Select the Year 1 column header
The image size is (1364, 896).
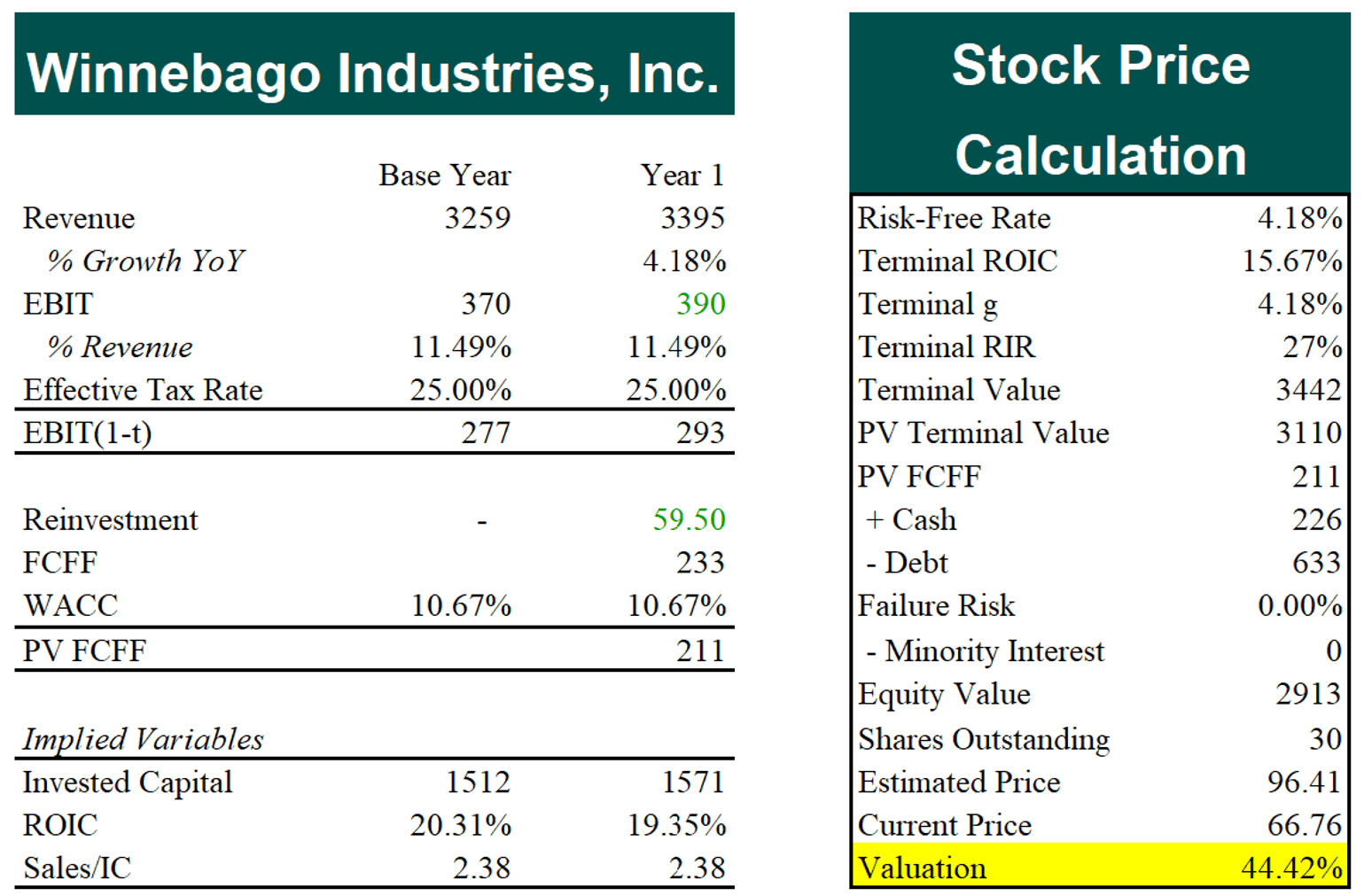682,175
